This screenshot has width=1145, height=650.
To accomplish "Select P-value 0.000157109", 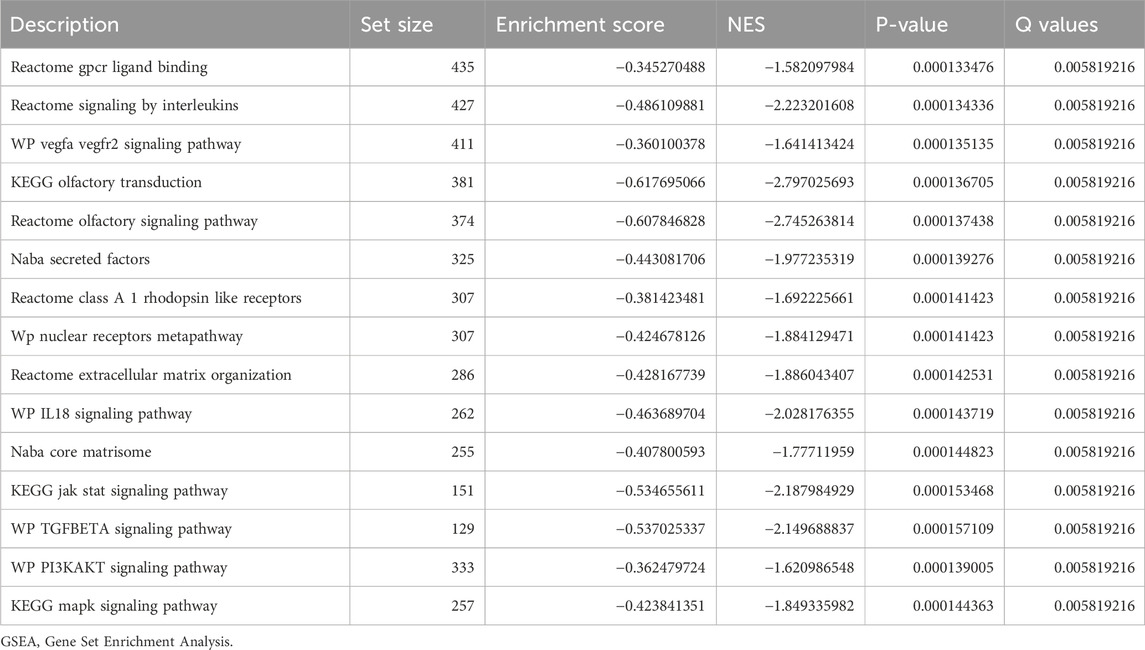I will tap(953, 529).
